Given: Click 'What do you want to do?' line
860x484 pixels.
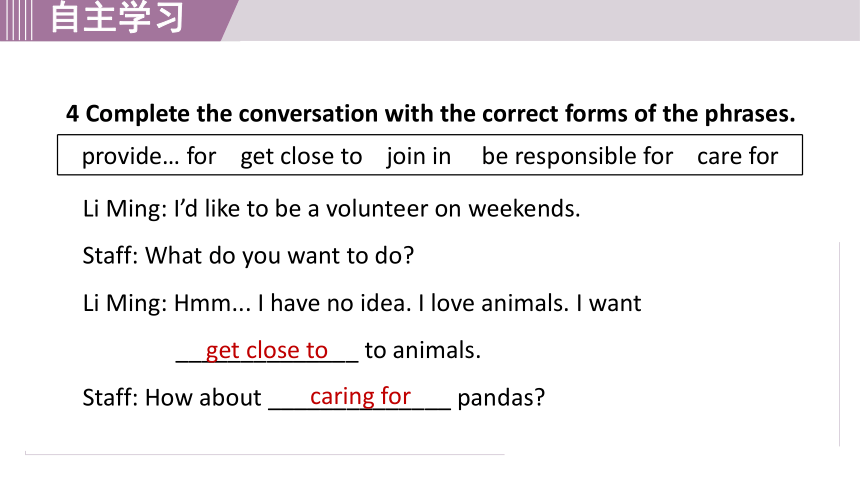Looking at the screenshot, I should (248, 256).
